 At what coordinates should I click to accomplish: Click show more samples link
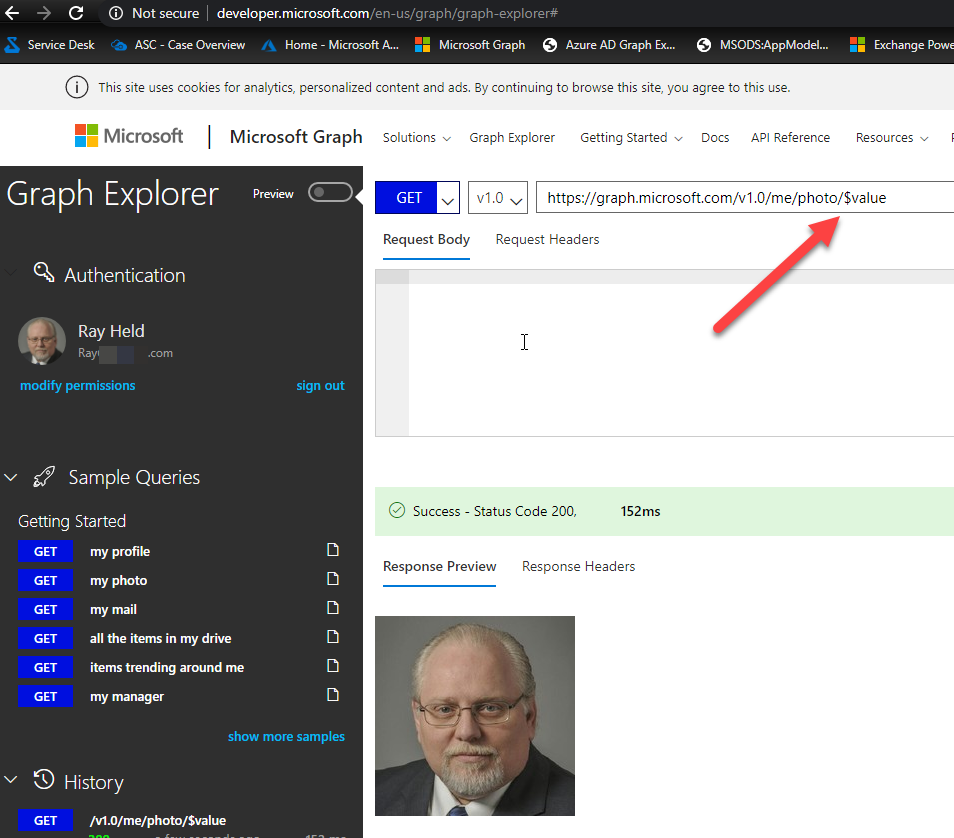[x=286, y=736]
